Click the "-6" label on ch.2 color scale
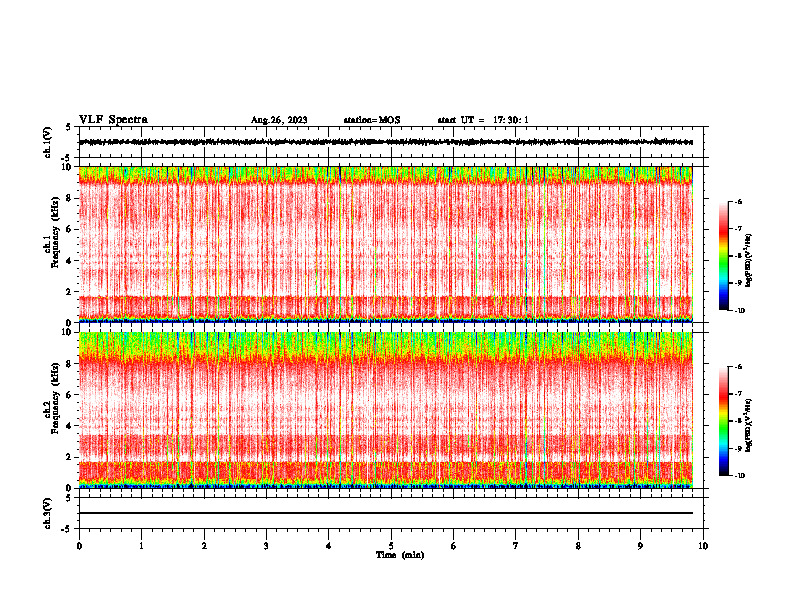Screen dimensions: 792x612 click(x=739, y=367)
